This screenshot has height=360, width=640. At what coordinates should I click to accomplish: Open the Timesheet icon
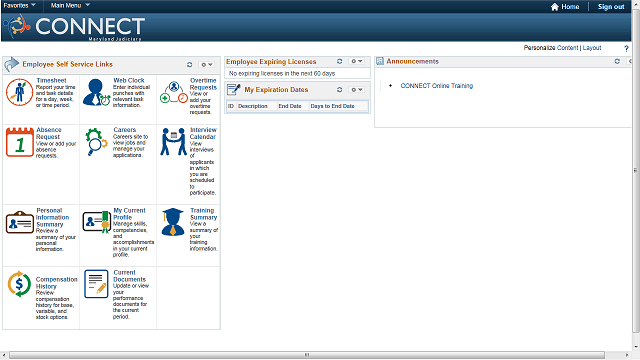(x=19, y=92)
